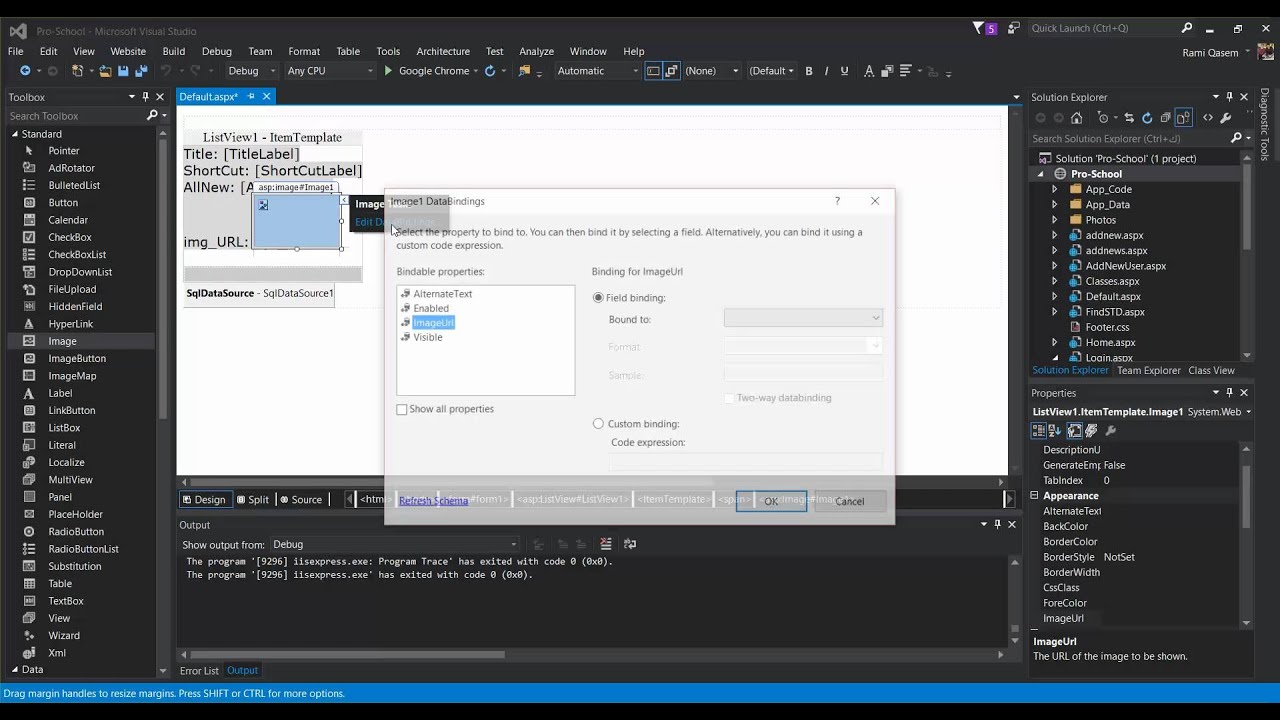Switch to Split view
Image resolution: width=1280 pixels, height=720 pixels.
tap(253, 500)
